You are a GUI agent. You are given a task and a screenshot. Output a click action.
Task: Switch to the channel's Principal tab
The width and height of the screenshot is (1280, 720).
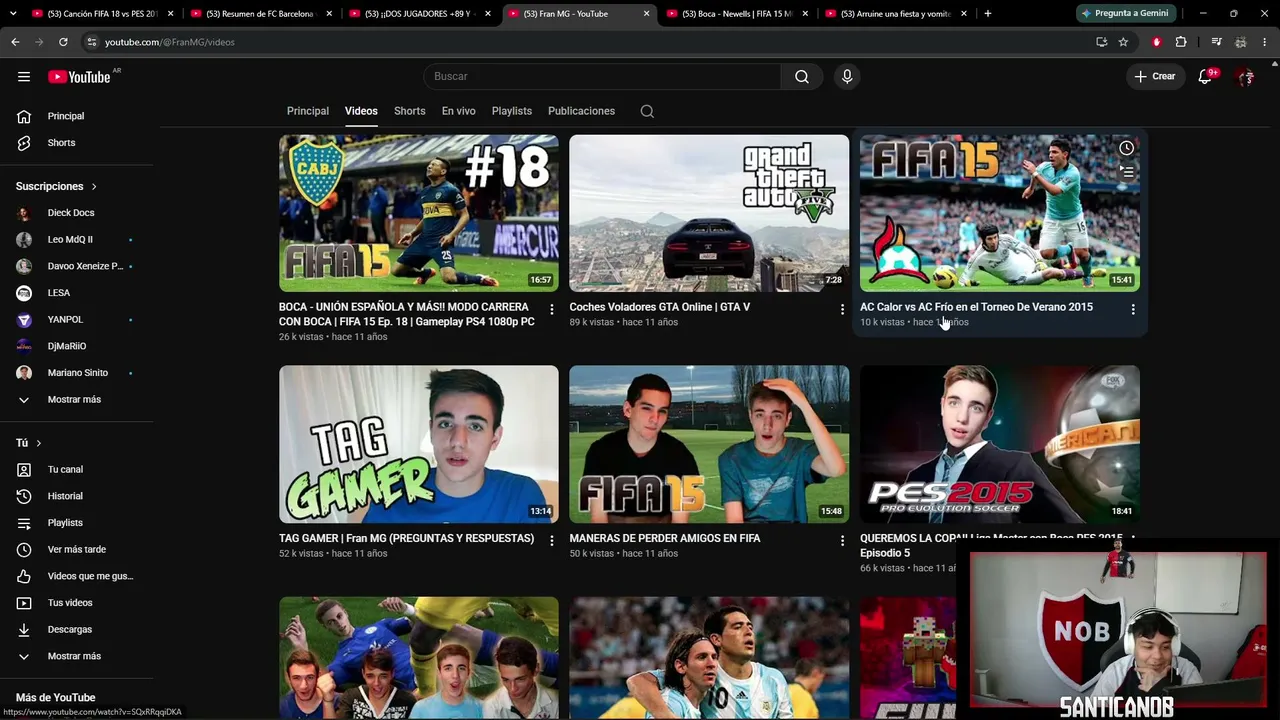tap(308, 111)
